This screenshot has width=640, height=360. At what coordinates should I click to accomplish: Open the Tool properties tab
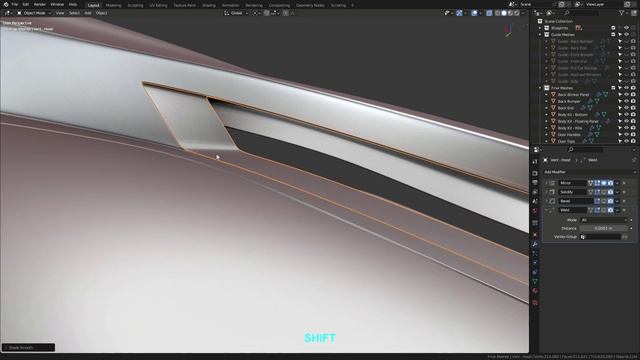point(535,162)
